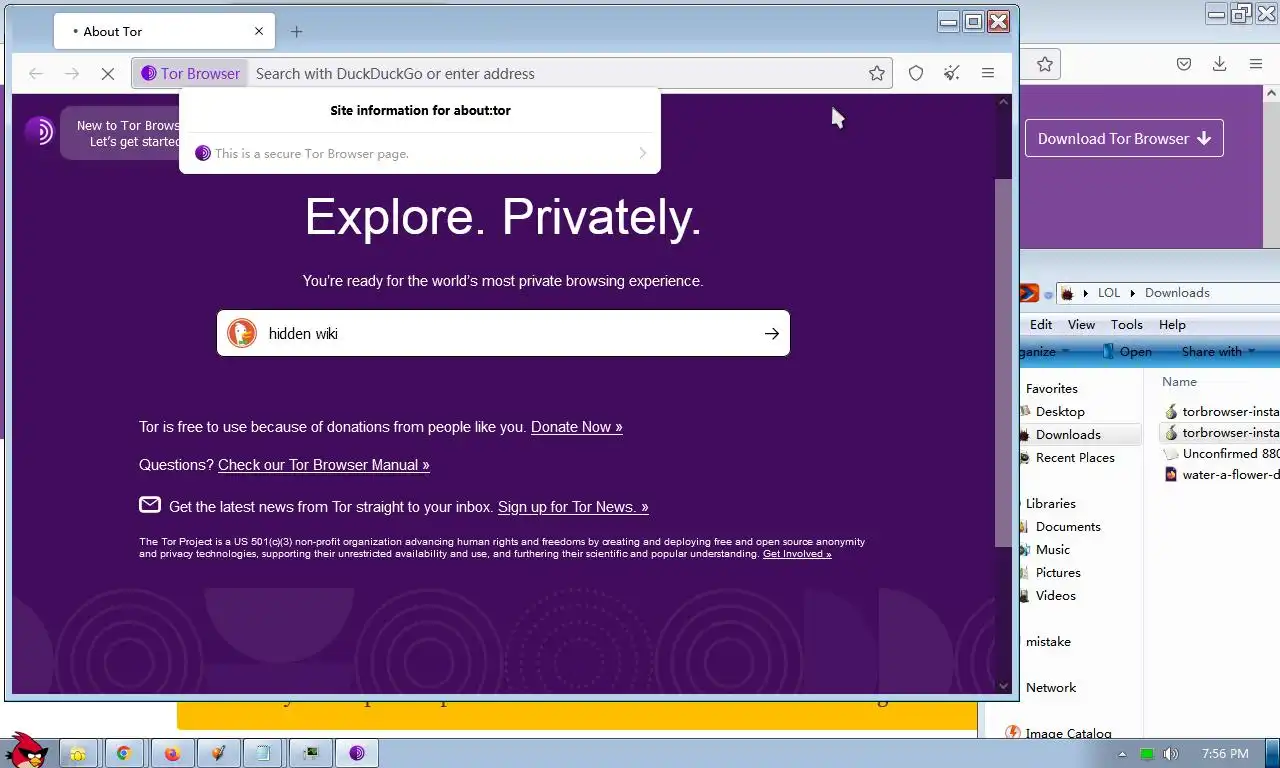This screenshot has height=768, width=1280.
Task: Click the Tor onion icon in the site information popup
Action: [x=203, y=153]
